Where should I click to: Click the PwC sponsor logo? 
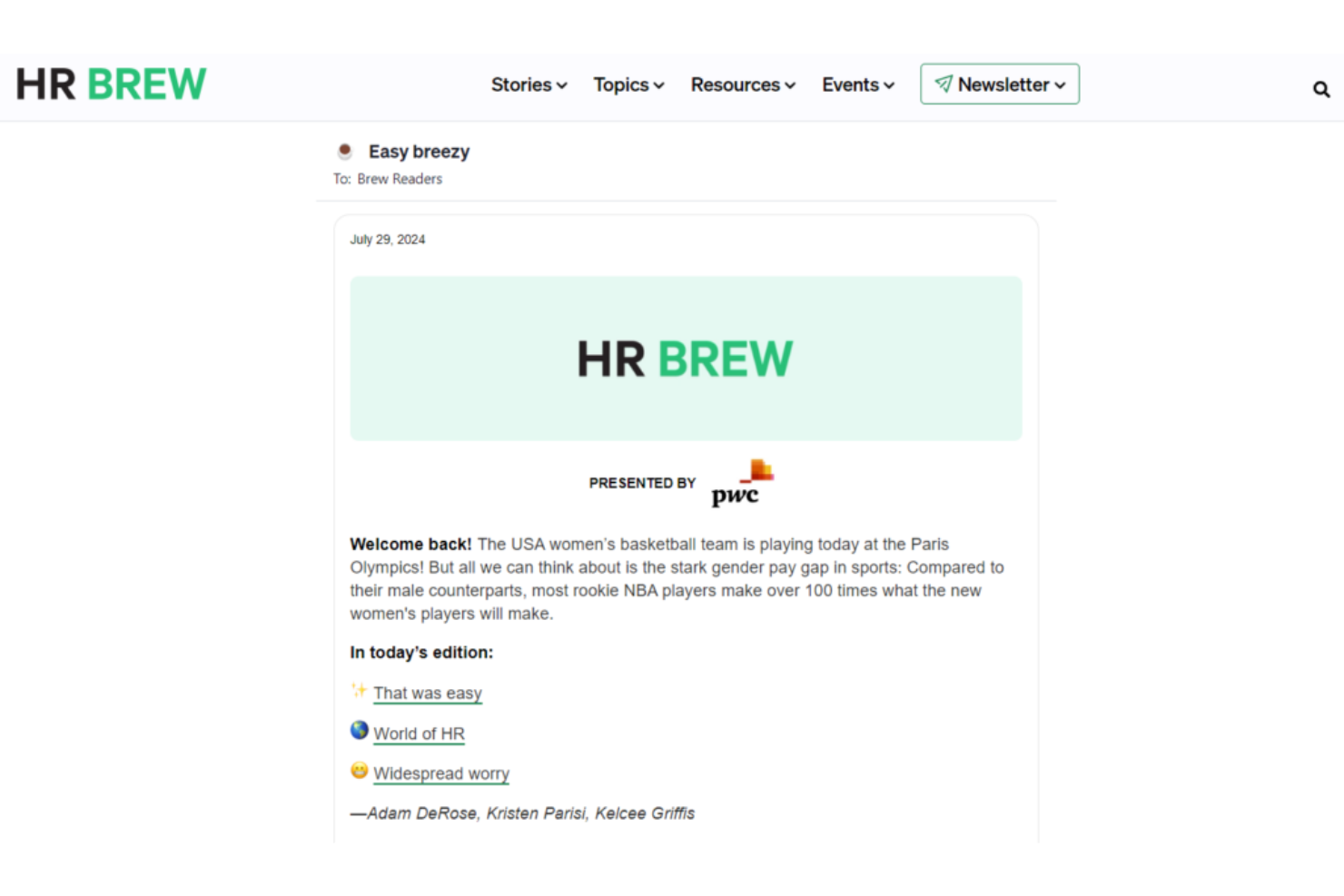point(742,483)
